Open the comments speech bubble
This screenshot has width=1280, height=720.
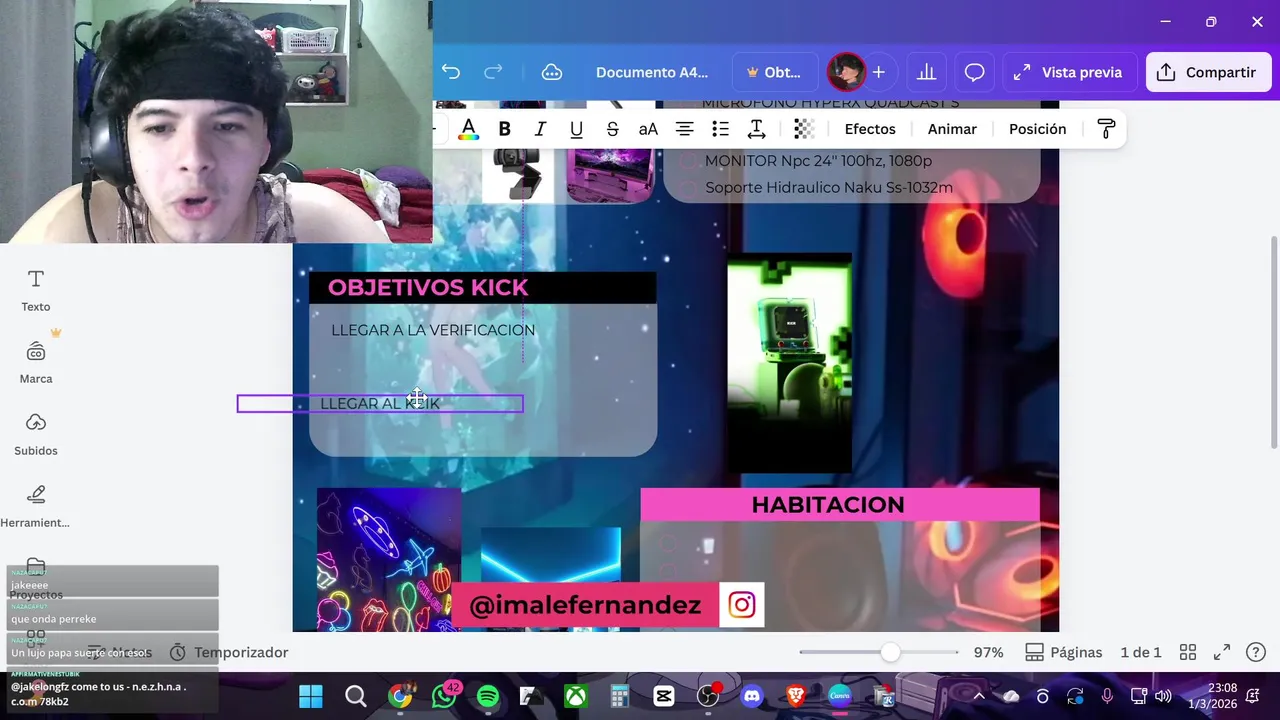tap(974, 72)
